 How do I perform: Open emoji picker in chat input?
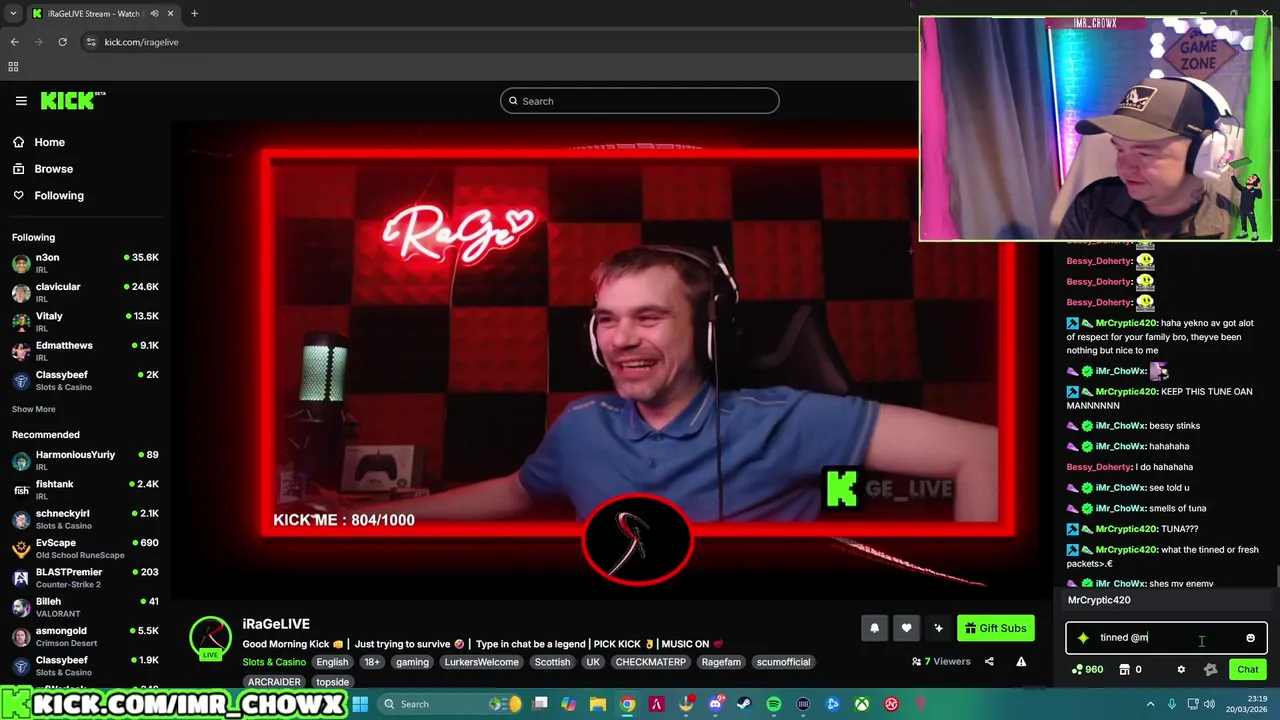coord(1250,637)
